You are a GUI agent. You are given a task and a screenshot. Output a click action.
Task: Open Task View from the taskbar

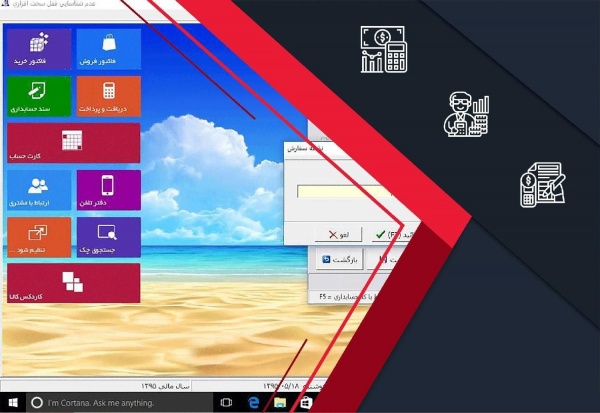coord(226,403)
